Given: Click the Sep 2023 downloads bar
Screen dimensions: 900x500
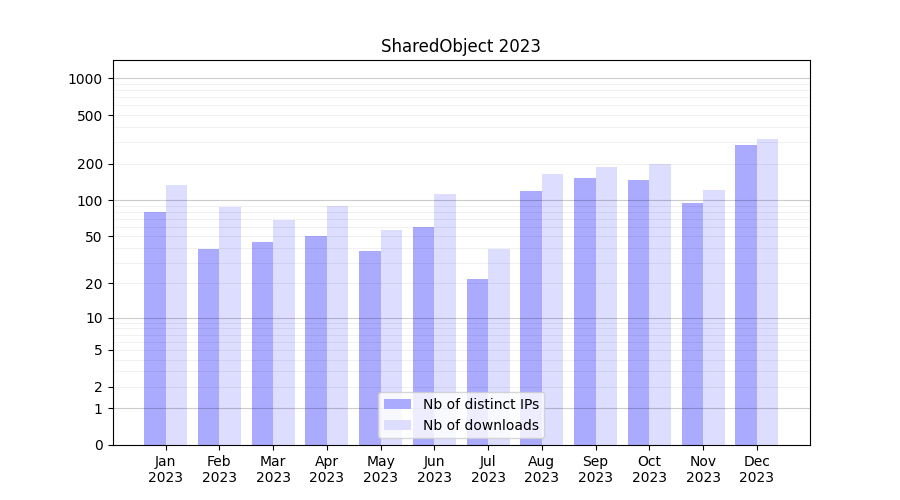Looking at the screenshot, I should pos(606,306).
